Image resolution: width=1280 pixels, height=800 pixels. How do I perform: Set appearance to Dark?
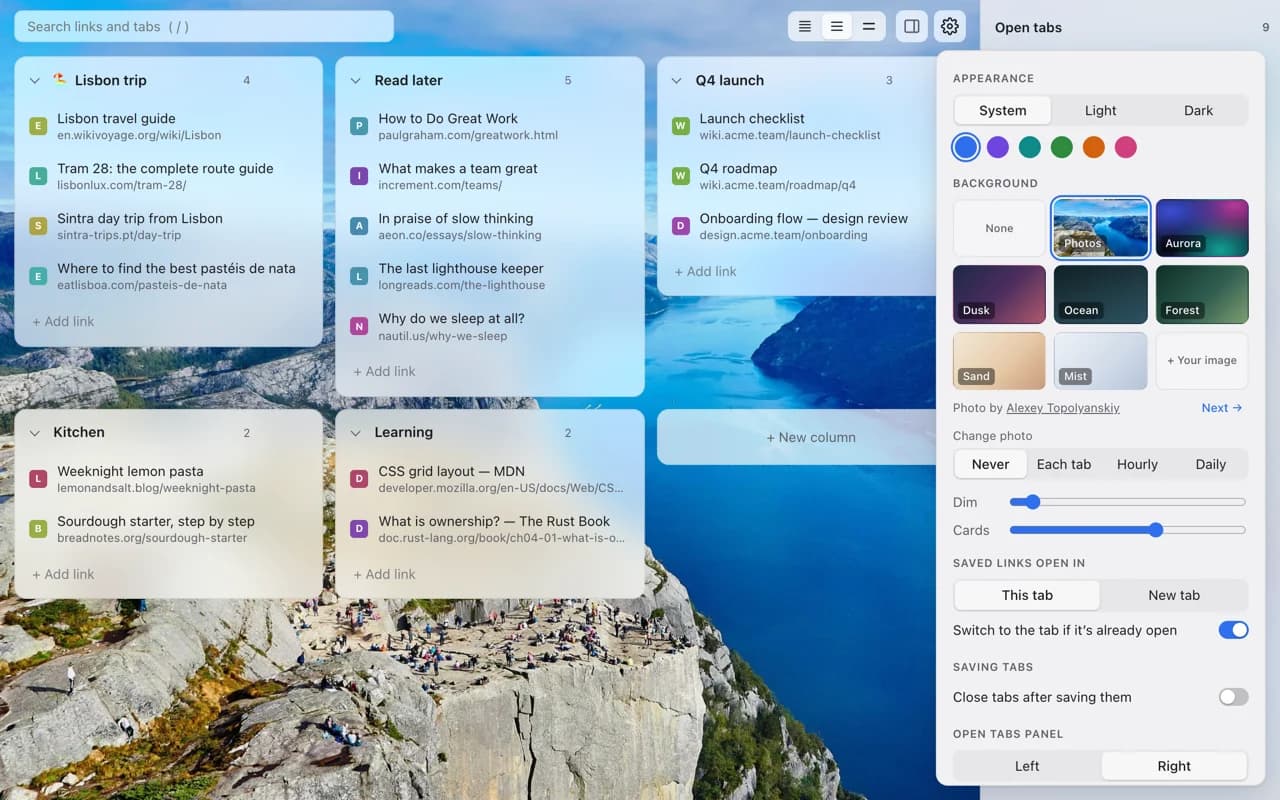(1198, 110)
